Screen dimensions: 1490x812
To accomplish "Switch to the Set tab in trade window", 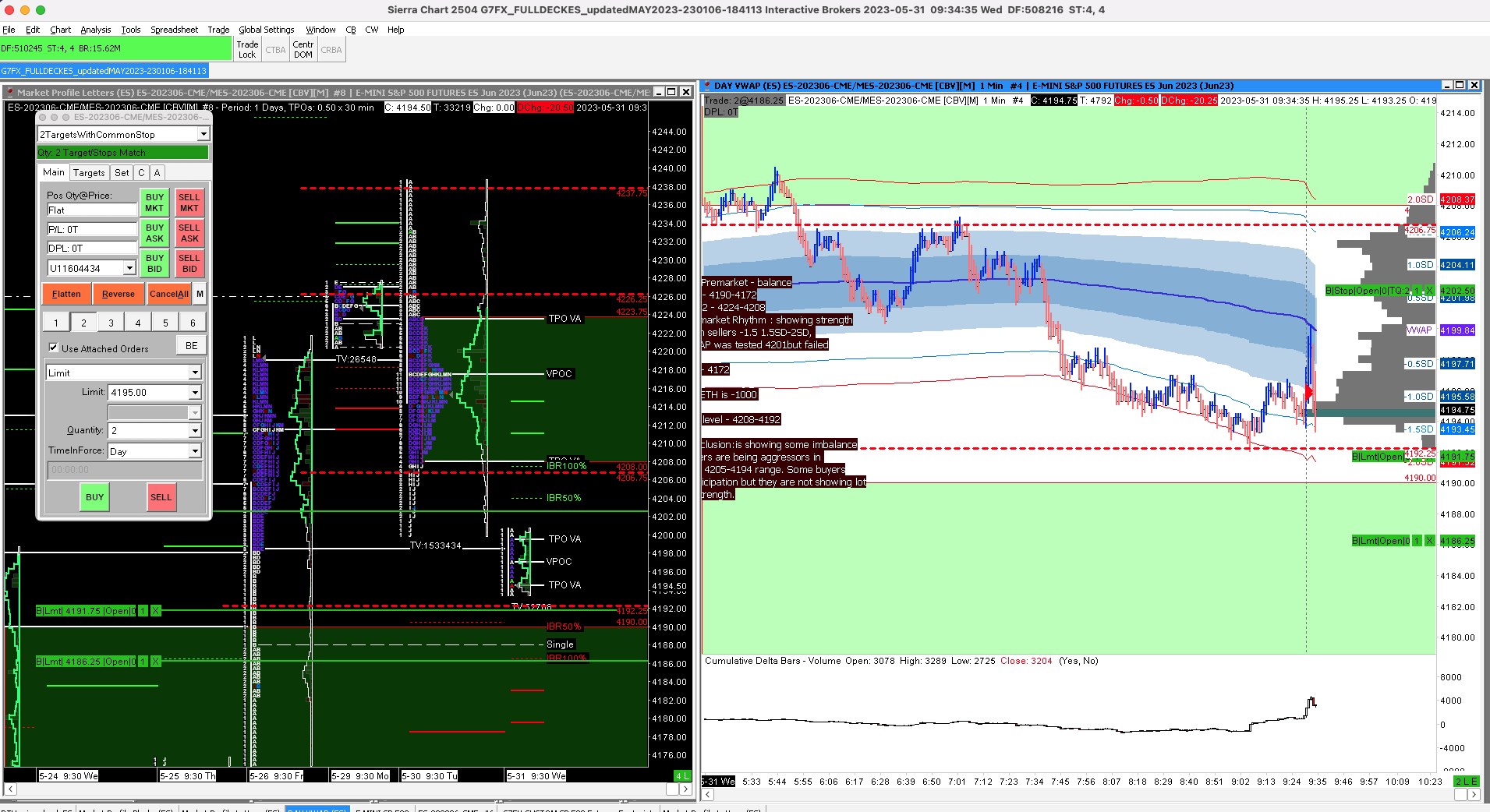I will pos(122,173).
